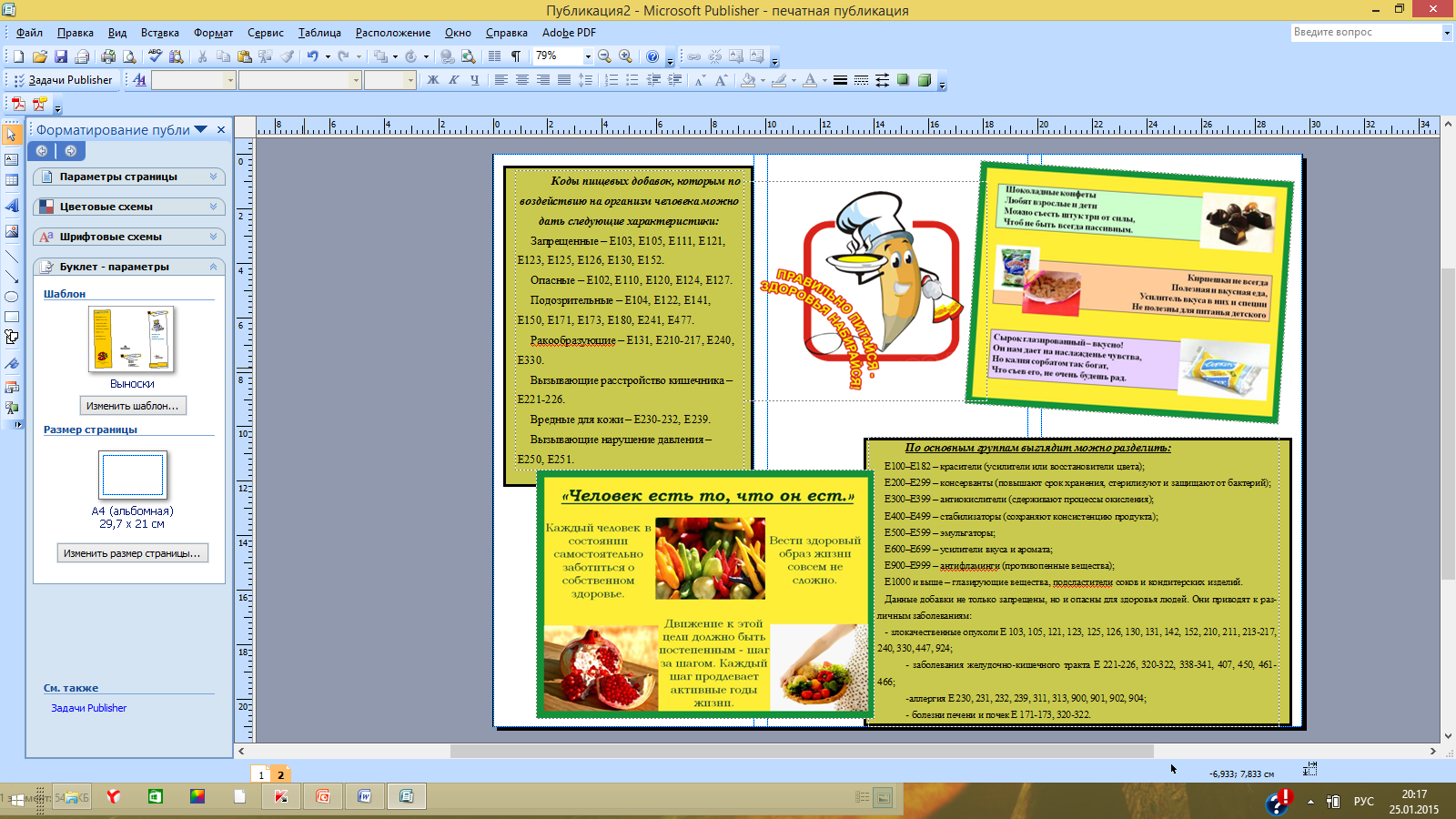Go back in task pane navigation
Image resolution: width=1456 pixels, height=819 pixels.
tap(42, 151)
